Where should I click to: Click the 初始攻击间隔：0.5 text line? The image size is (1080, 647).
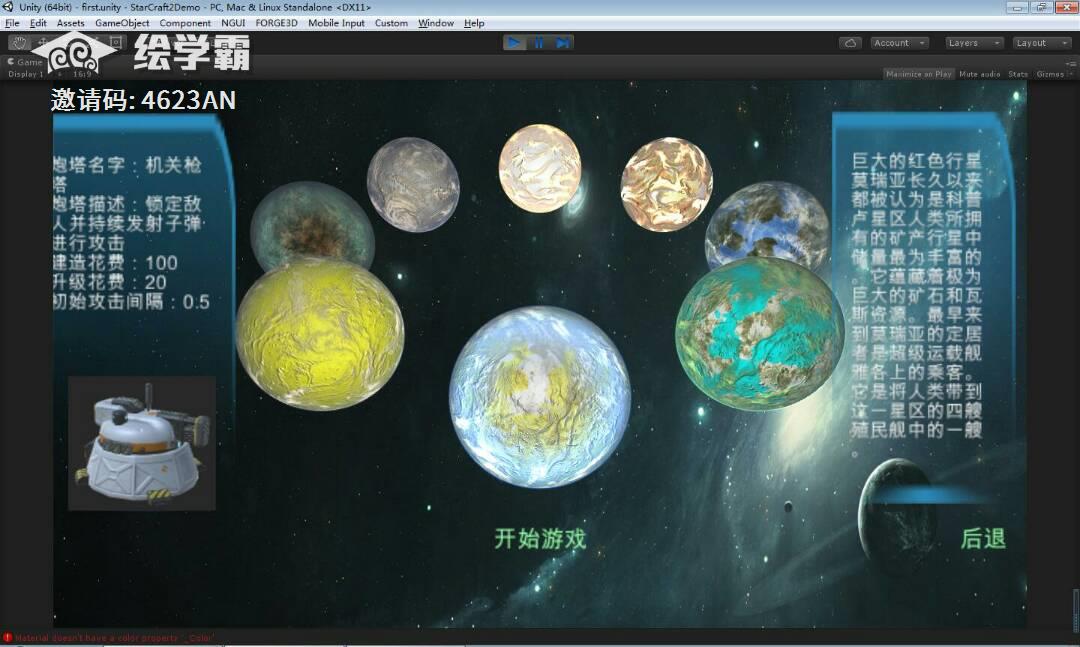131,301
